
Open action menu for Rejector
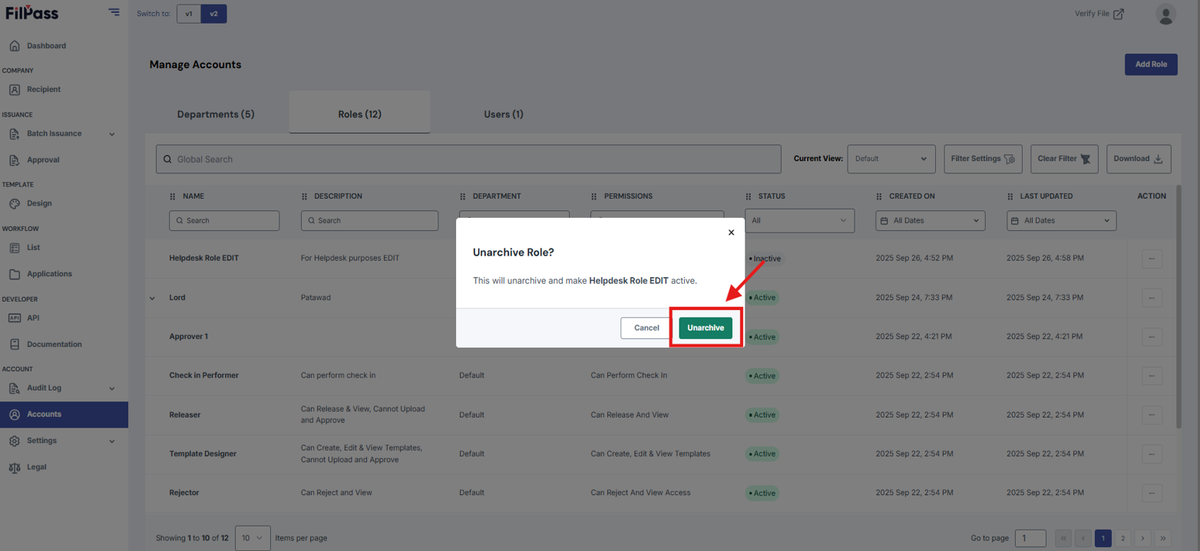1151,493
